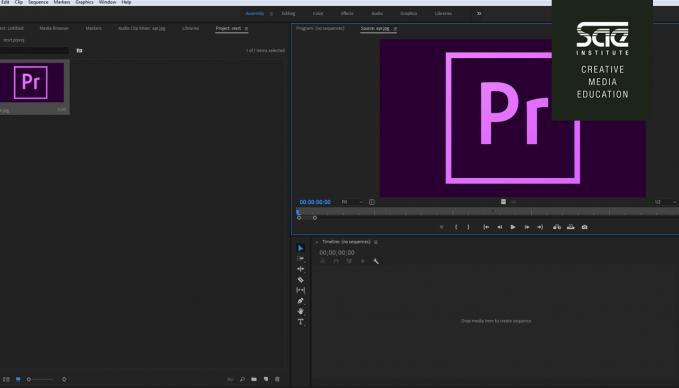
Task: Click the Clear trash icon in Project panel
Action: (x=278, y=379)
